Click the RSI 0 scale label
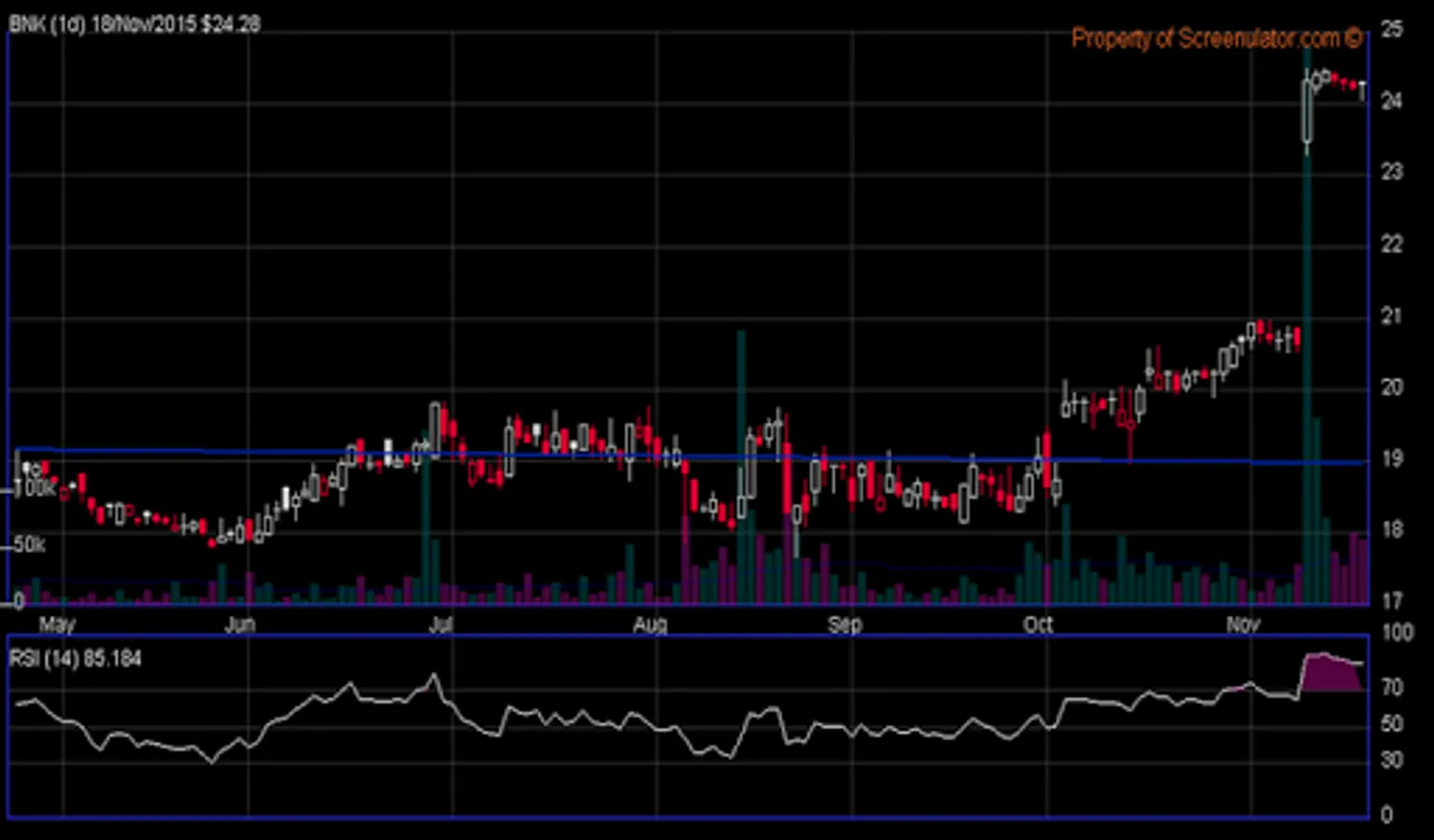1434x840 pixels. [1386, 815]
